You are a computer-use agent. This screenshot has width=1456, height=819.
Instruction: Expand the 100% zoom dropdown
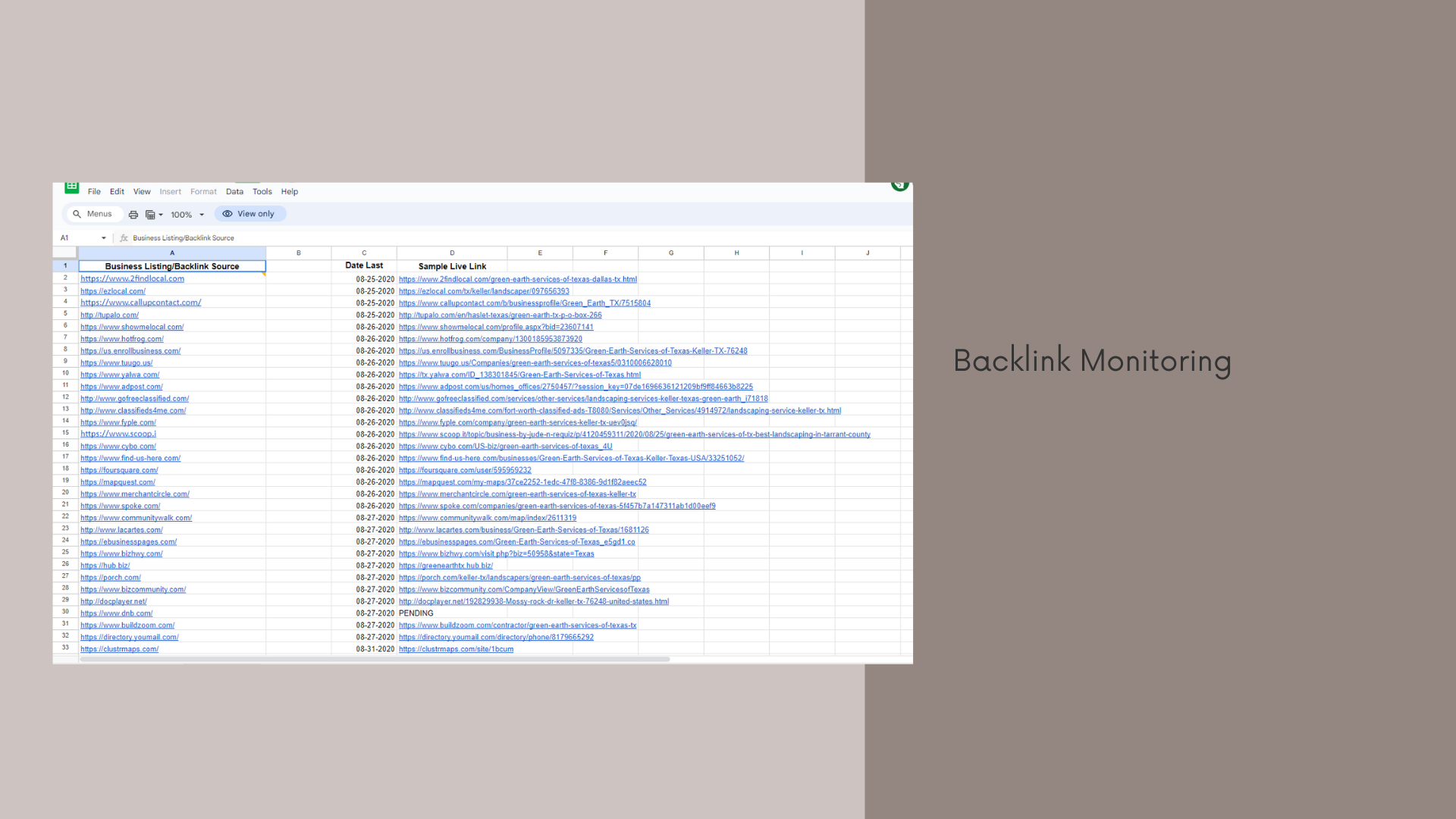(202, 215)
